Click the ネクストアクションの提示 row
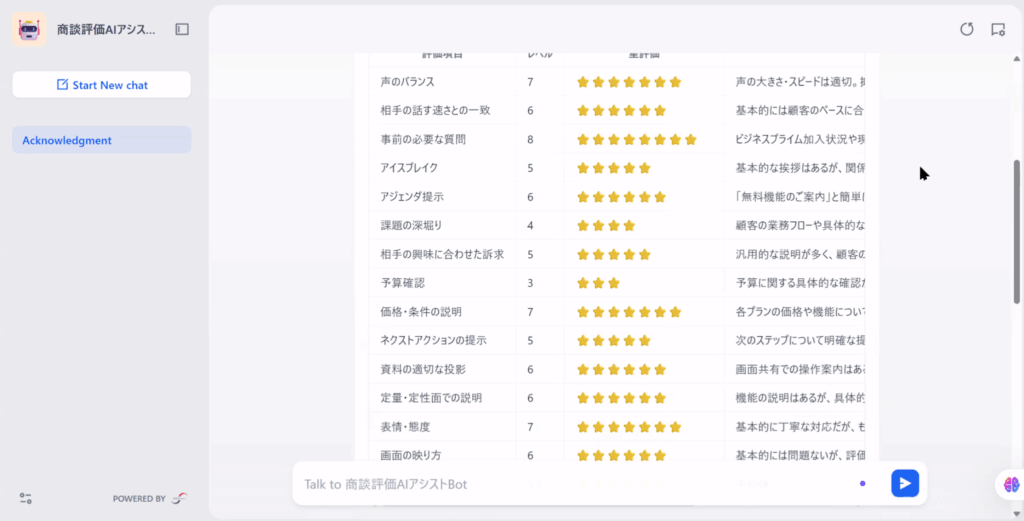 433,340
